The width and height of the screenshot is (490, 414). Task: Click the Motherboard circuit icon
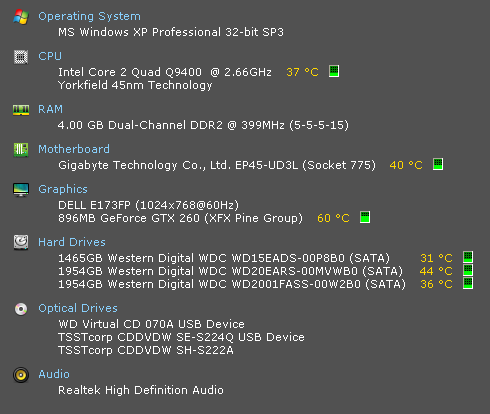point(21,150)
